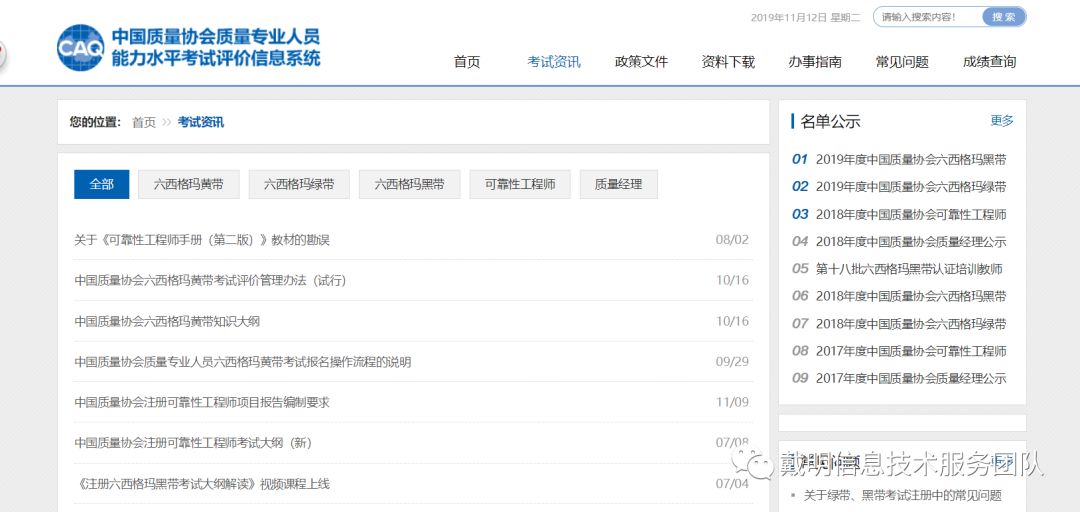
Task: Open the 成绩查询 navigation menu item
Action: coord(989,62)
